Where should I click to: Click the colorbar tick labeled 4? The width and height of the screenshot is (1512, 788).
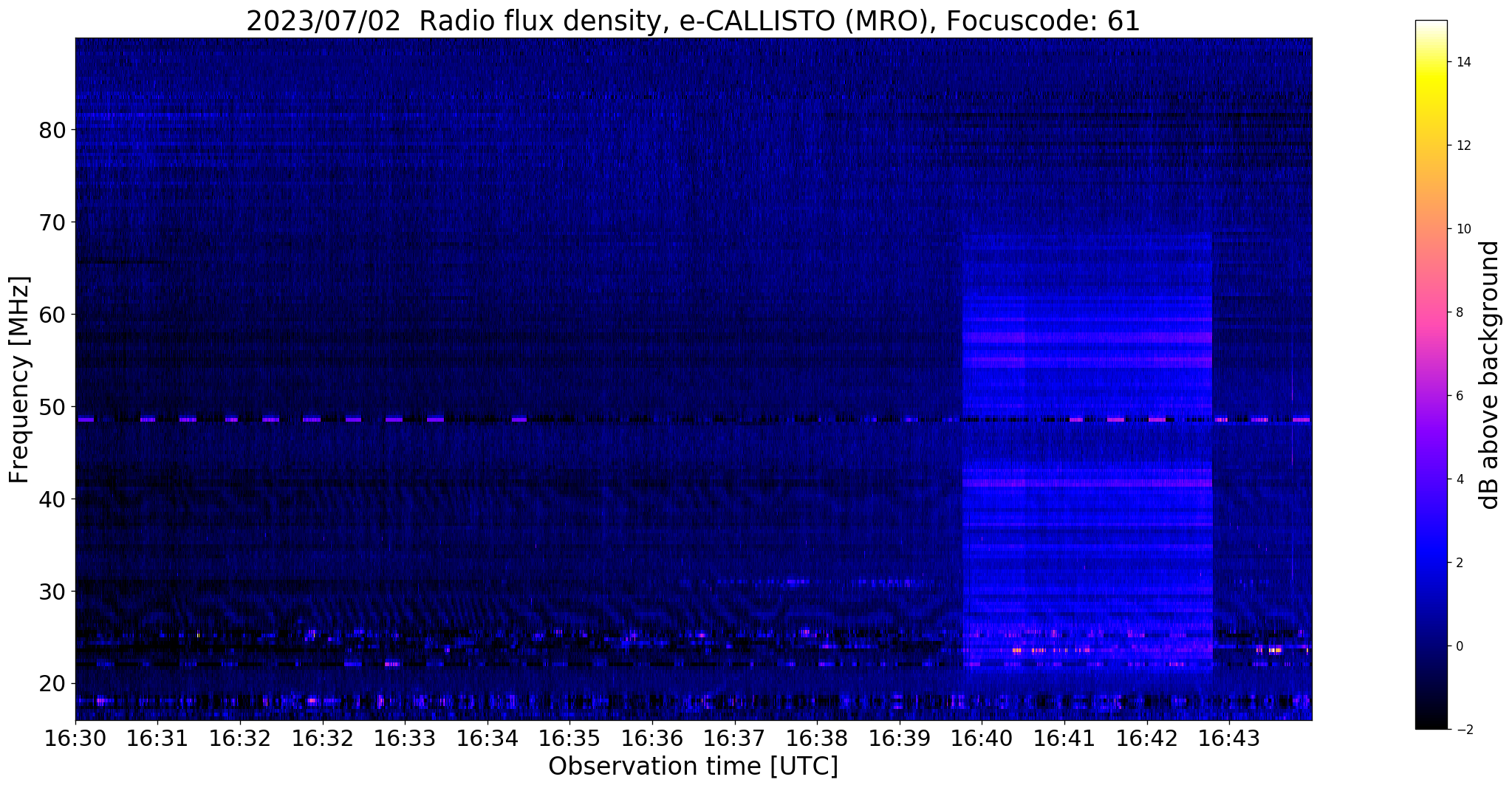(1459, 479)
